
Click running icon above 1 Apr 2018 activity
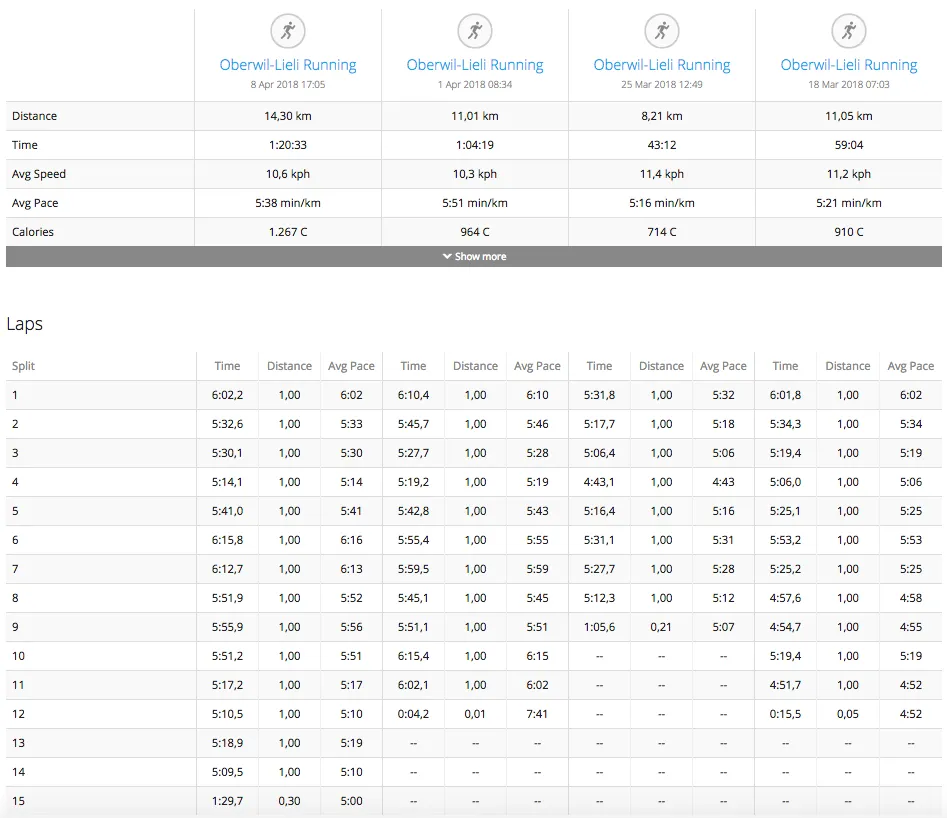[x=475, y=31]
